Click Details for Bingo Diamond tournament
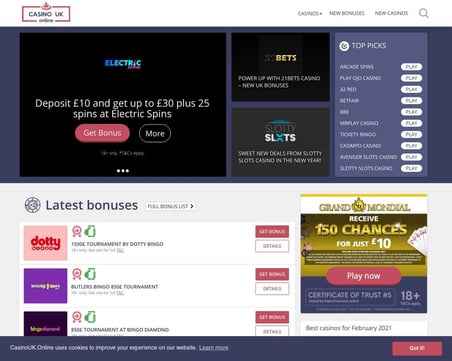 272,331
